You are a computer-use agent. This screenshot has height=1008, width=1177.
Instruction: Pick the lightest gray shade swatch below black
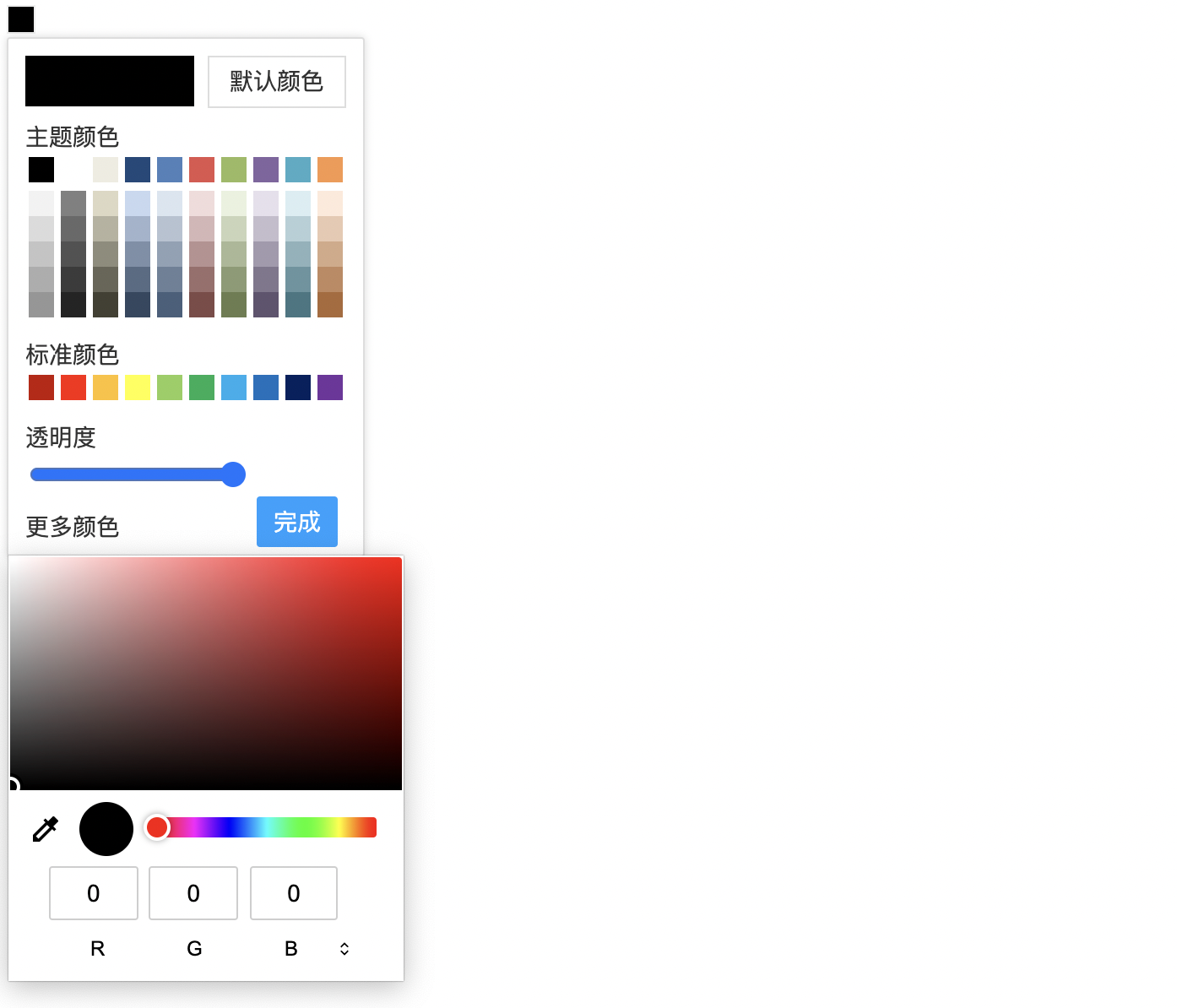(x=41, y=203)
